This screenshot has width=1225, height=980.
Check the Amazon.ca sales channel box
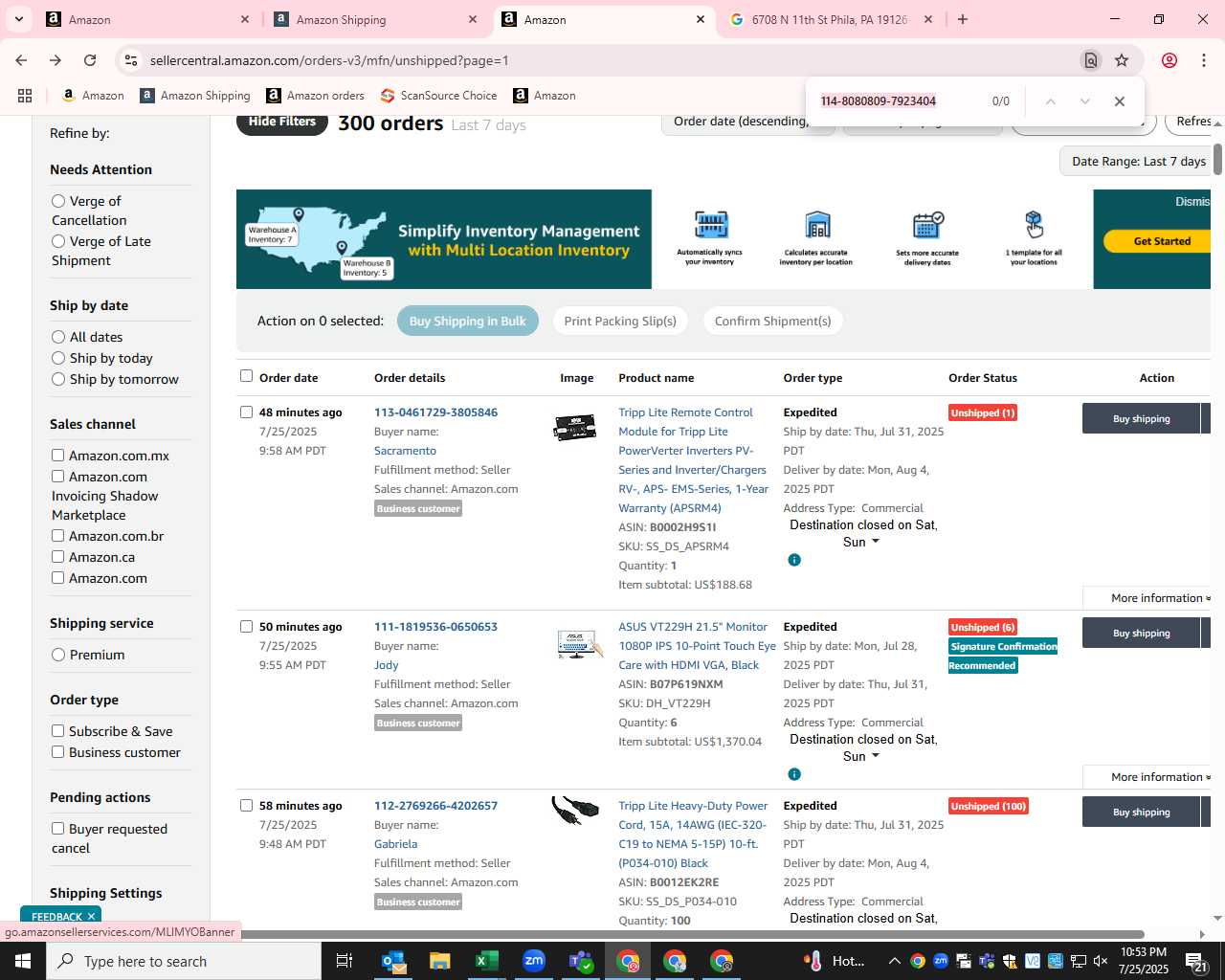click(x=58, y=557)
